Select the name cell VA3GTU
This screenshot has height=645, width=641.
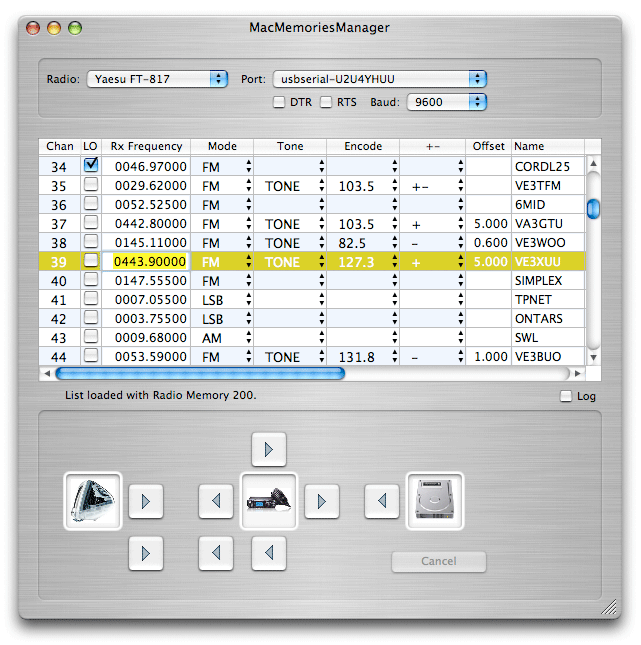click(548, 224)
